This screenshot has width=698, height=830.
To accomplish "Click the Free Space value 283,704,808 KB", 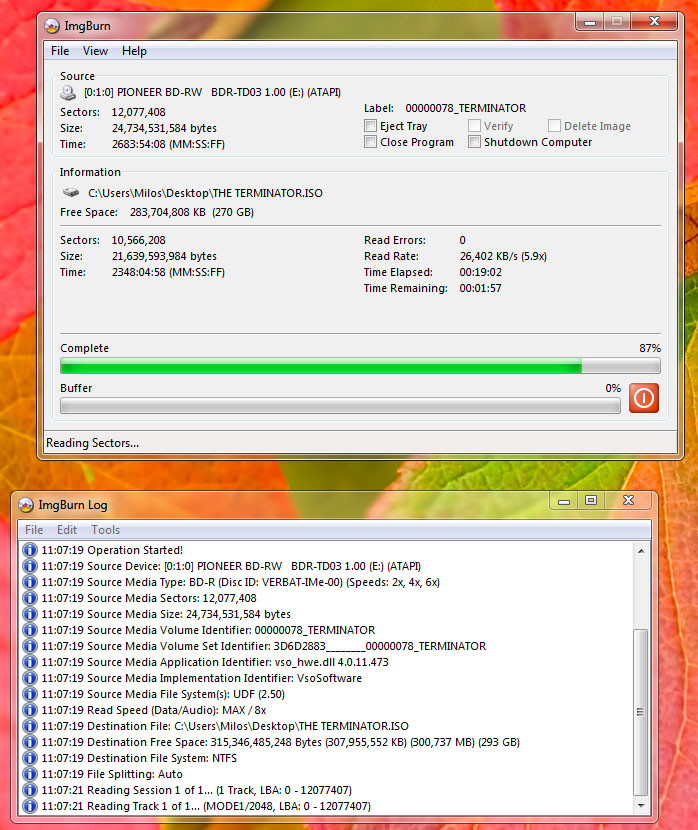I will (192, 212).
